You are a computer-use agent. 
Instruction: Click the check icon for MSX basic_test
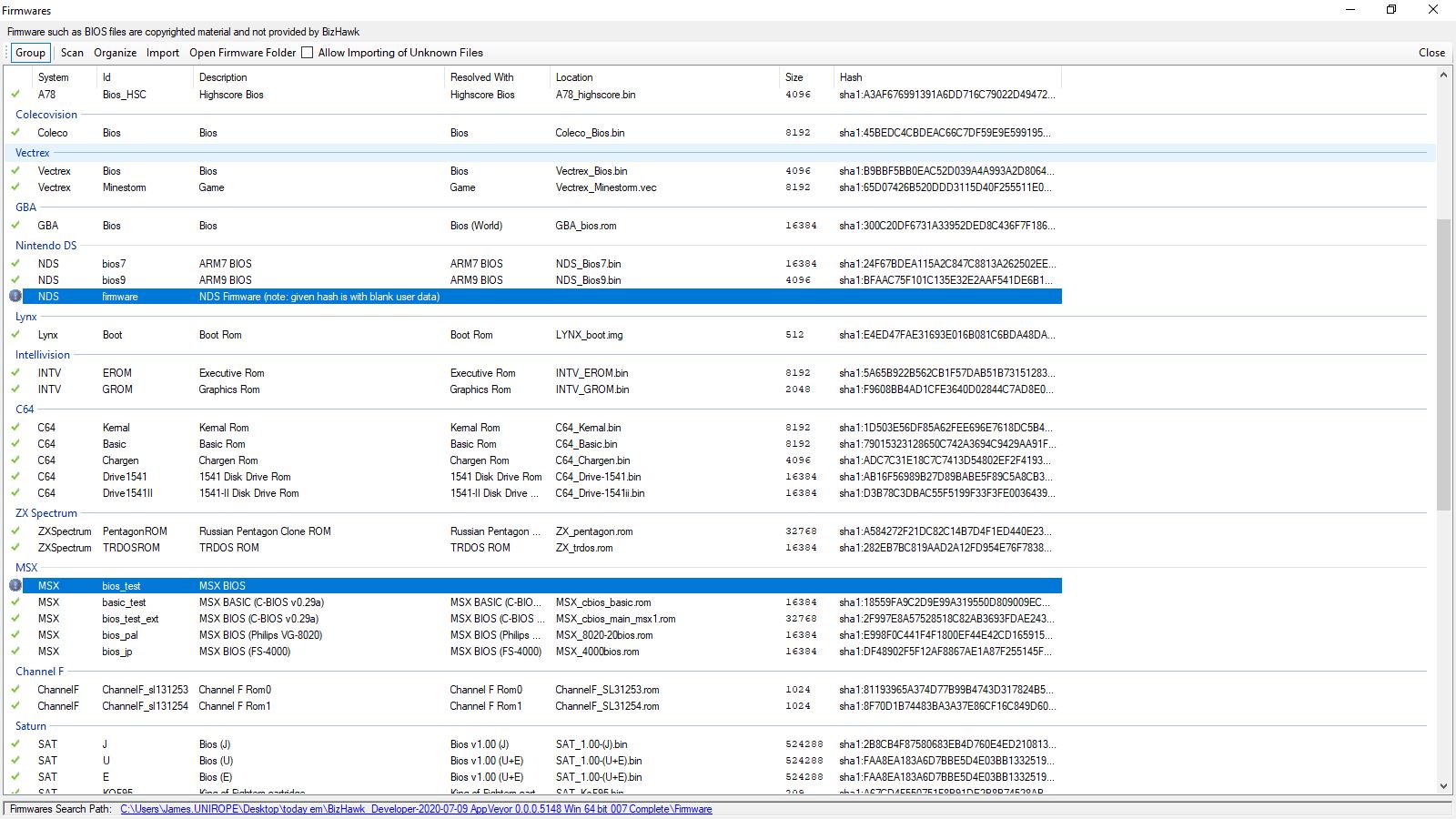[15, 602]
